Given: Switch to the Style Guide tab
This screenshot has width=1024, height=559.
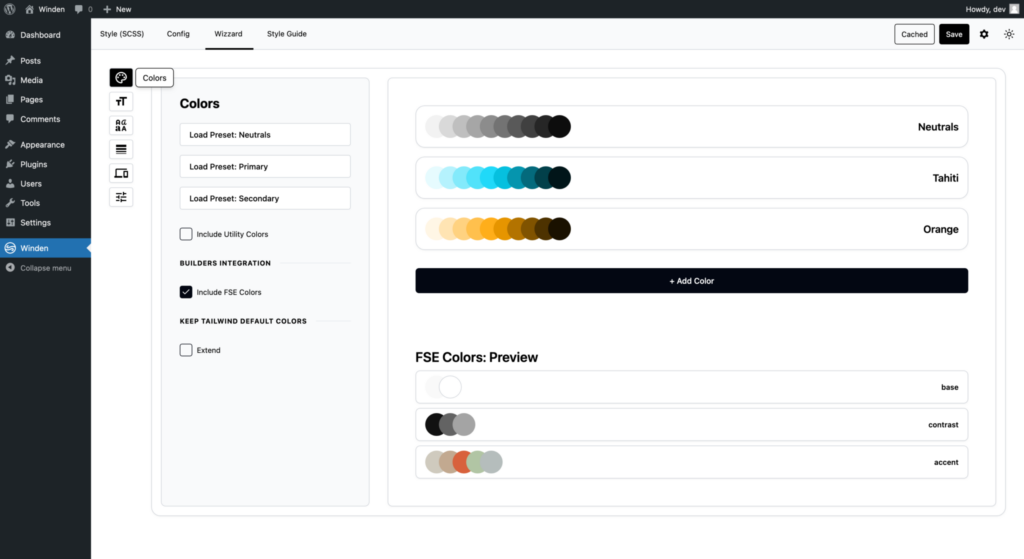Looking at the screenshot, I should pos(287,34).
